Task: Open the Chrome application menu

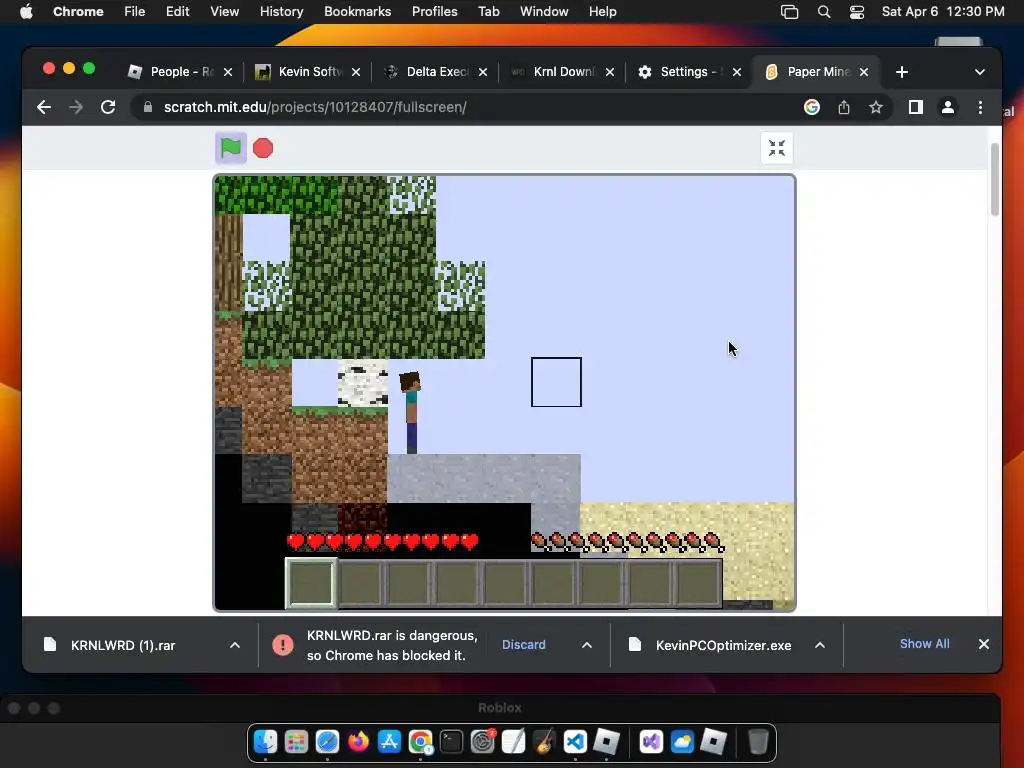Action: 78,12
